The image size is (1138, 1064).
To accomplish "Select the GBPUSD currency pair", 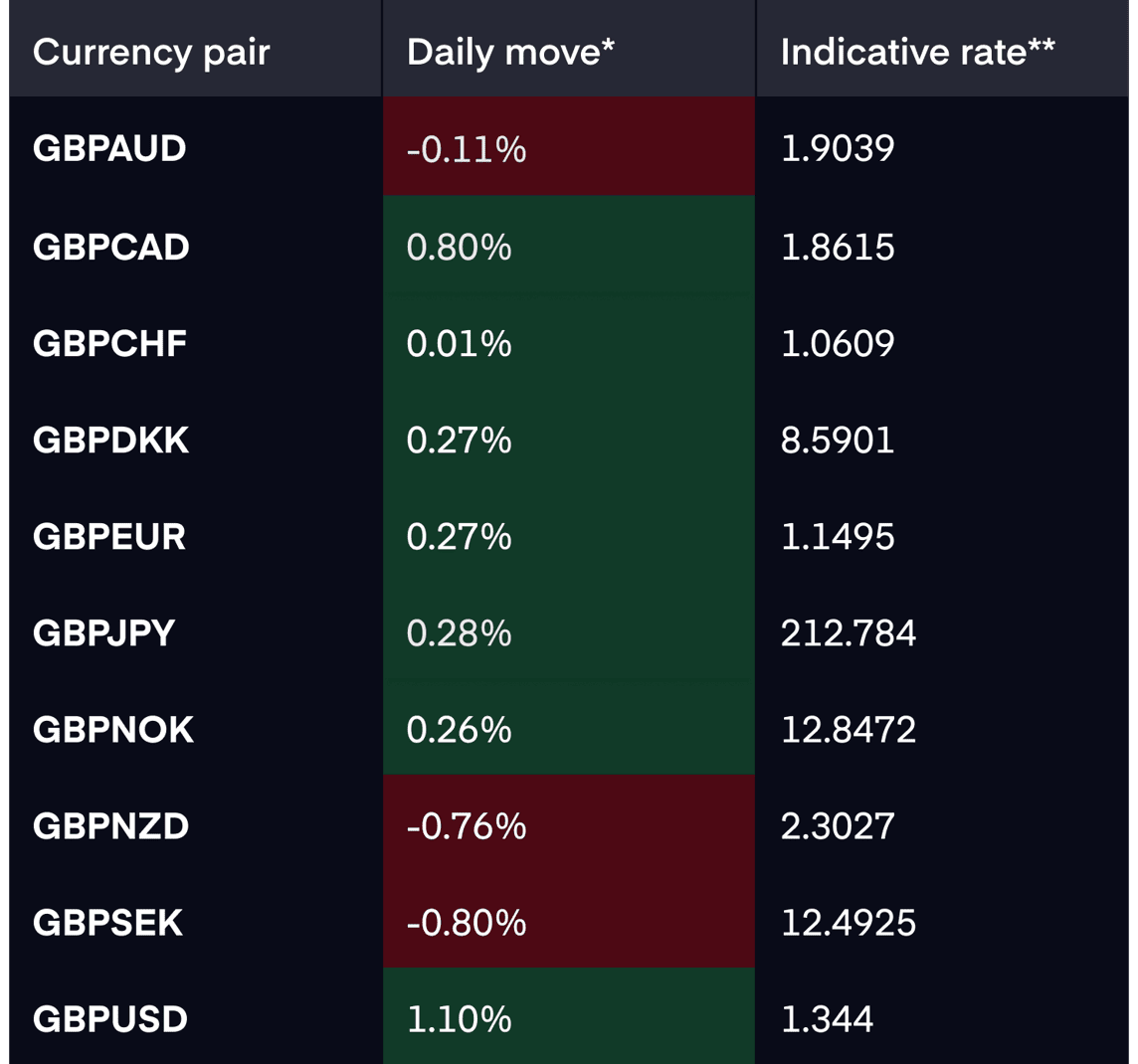I will click(110, 1020).
